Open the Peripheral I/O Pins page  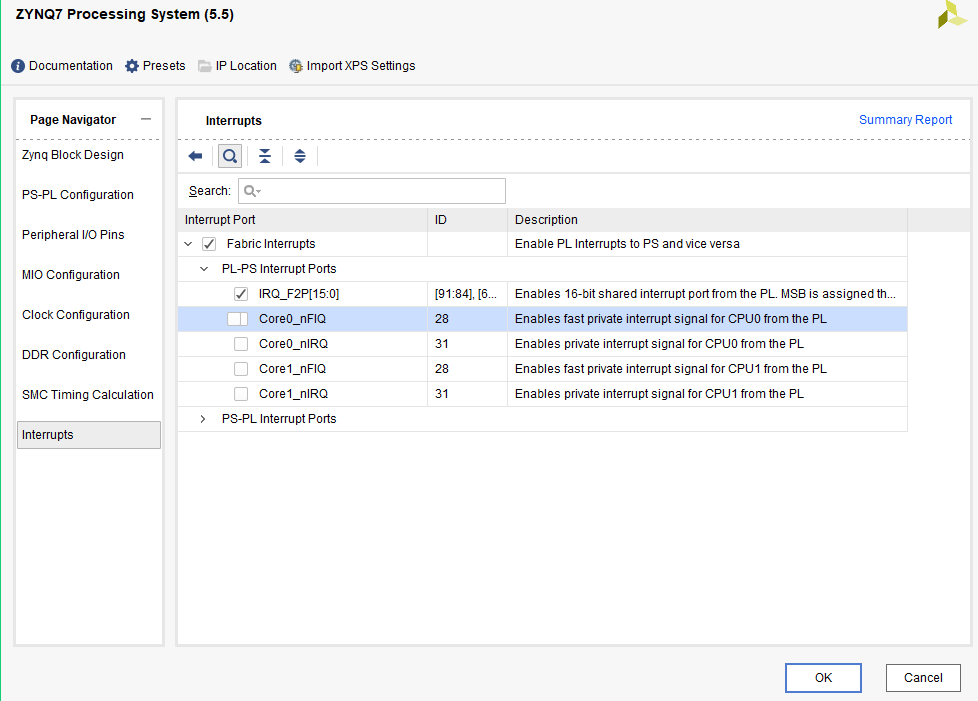coord(73,234)
